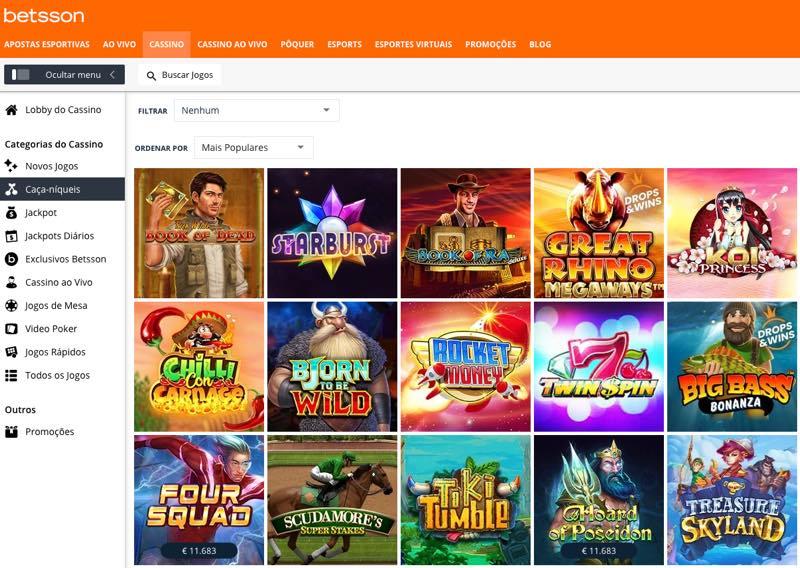Open the Apostas Esportivas tab
800x568 pixels.
coord(47,44)
